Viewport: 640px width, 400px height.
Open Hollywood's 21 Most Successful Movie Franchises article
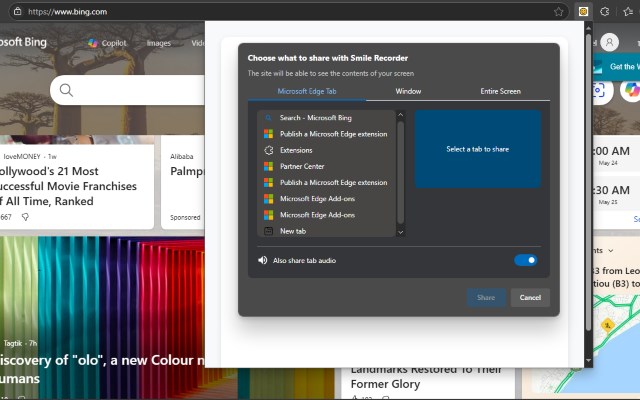68,186
